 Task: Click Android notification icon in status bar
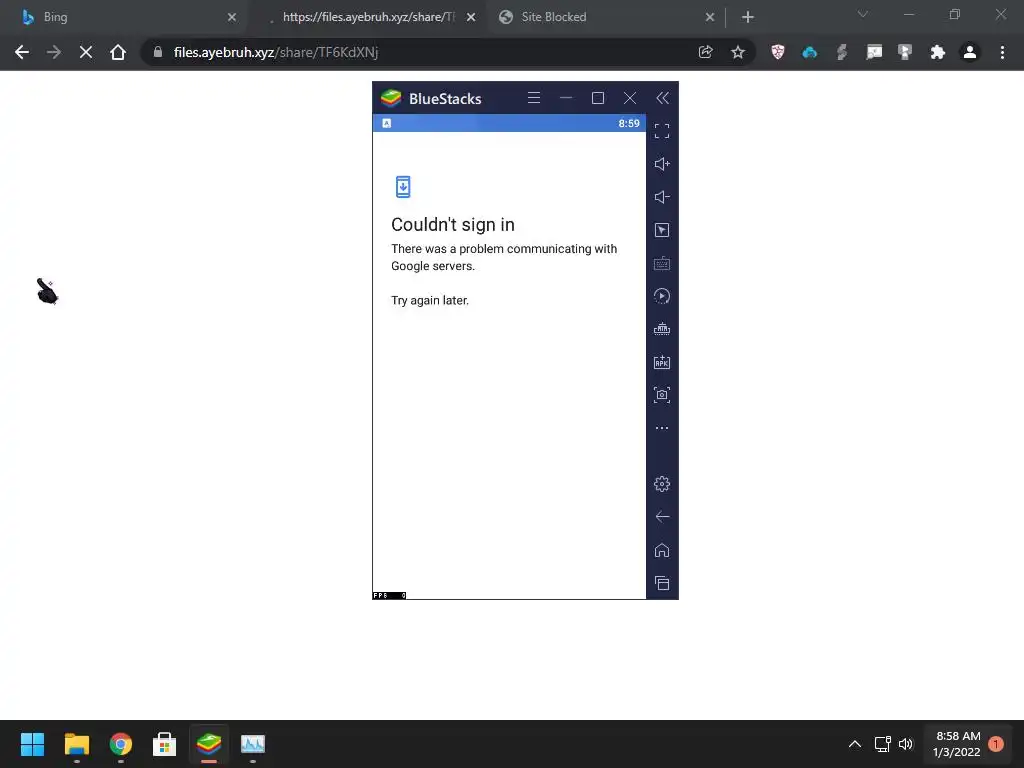pyautogui.click(x=387, y=123)
